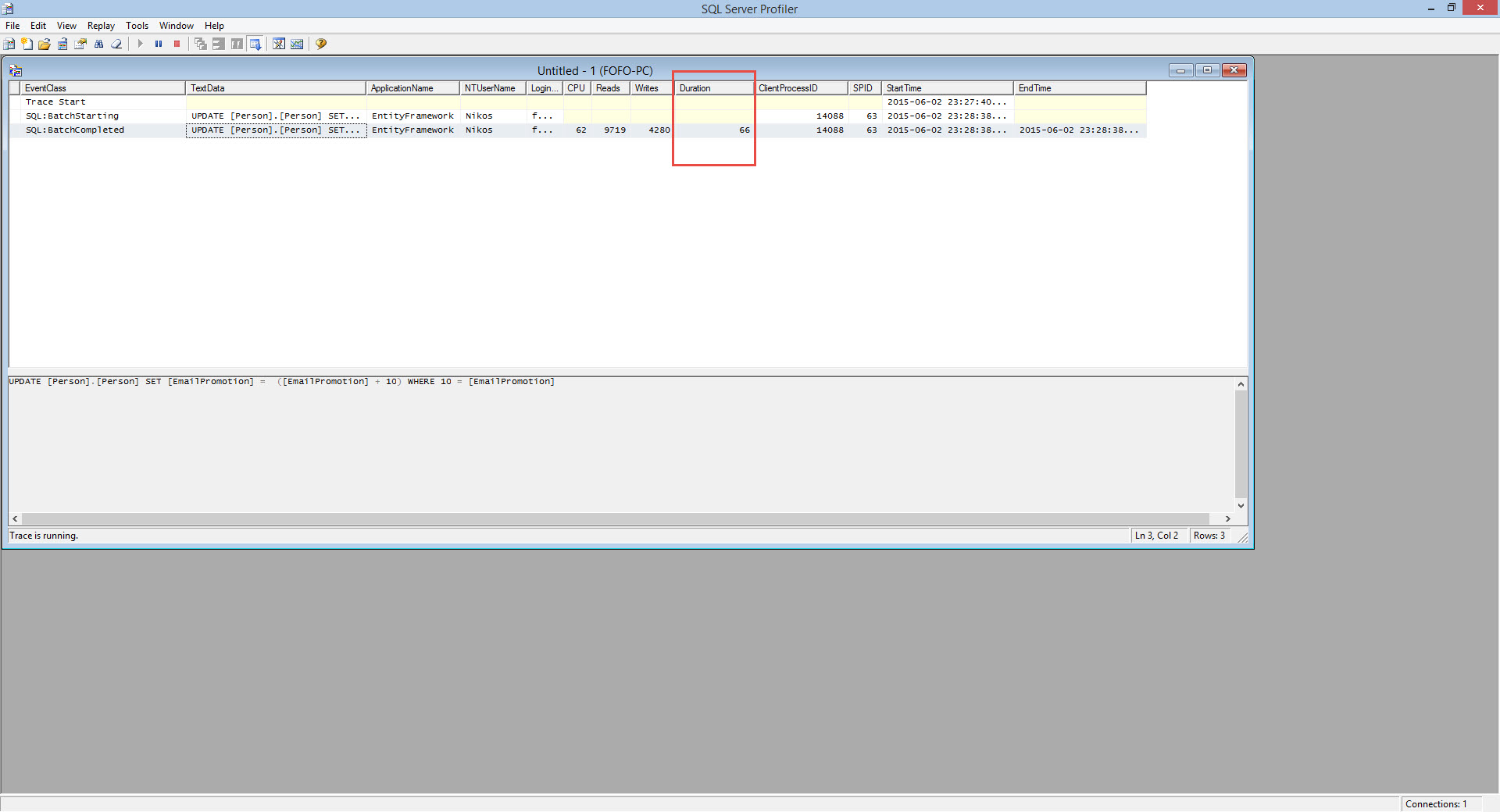Screen dimensions: 1500x812
Task: Click the Reads column header
Action: click(611, 88)
